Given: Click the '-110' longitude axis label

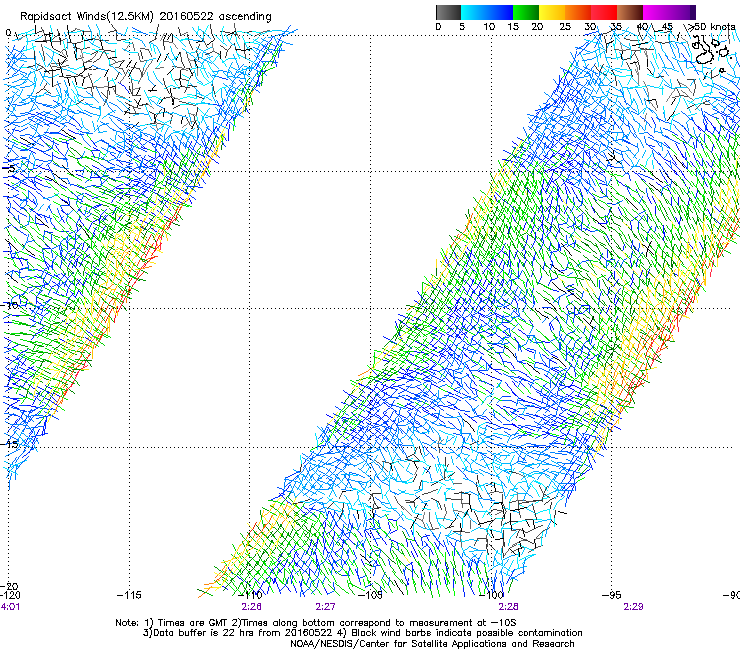Looking at the screenshot, I should tap(250, 595).
